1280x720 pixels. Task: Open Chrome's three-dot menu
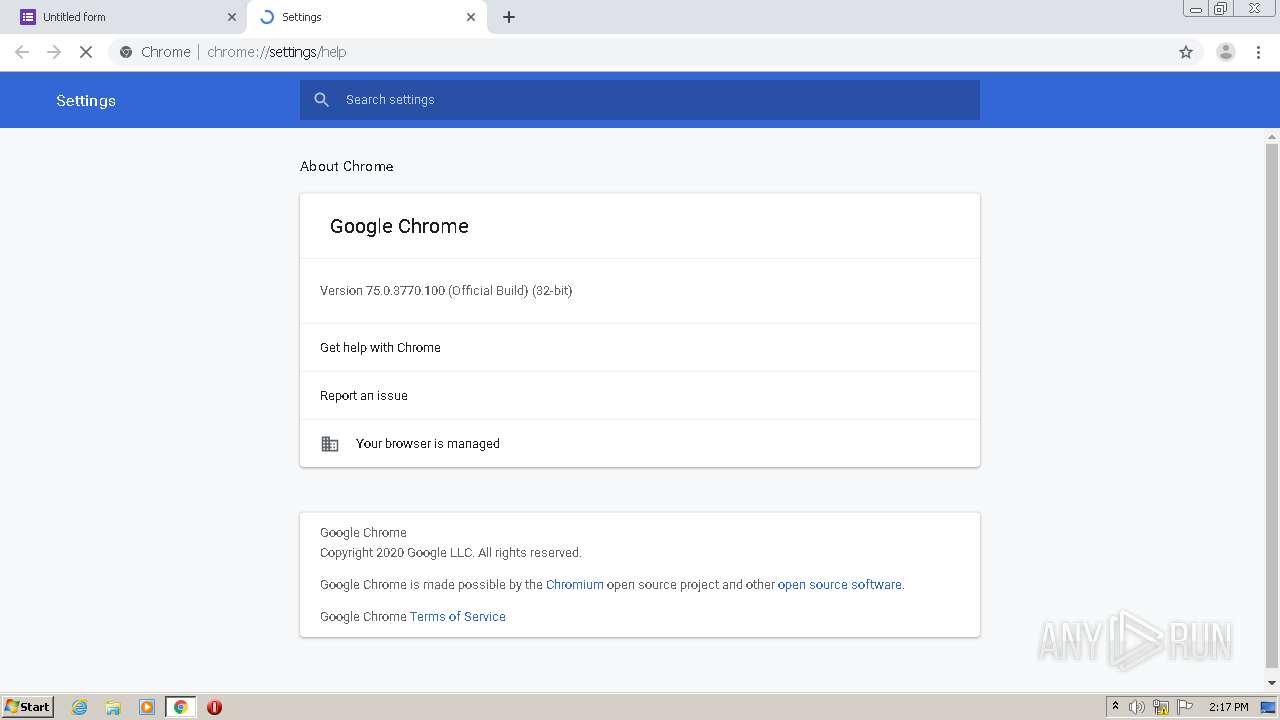click(1259, 52)
